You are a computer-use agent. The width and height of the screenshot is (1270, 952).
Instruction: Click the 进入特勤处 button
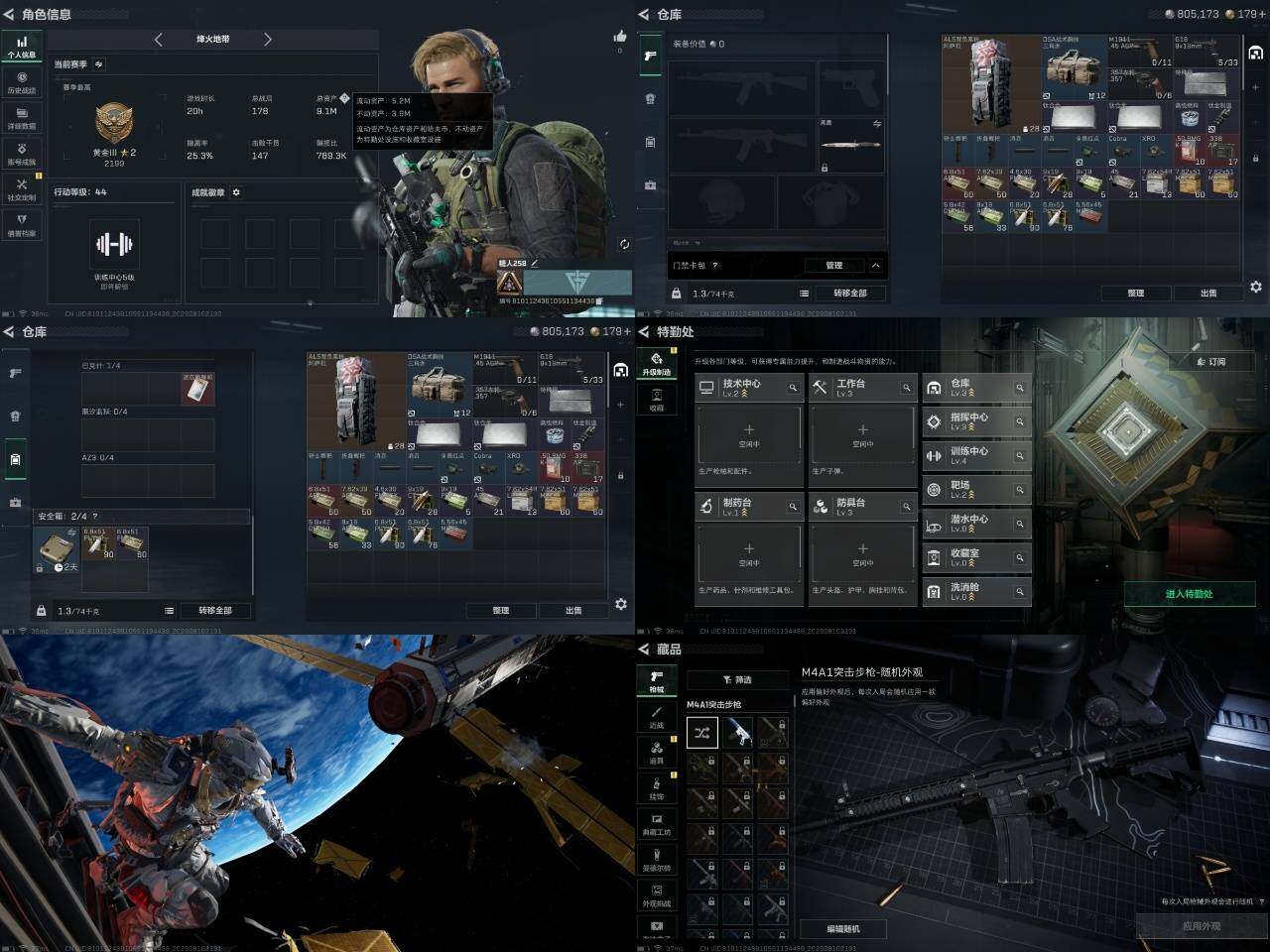click(1189, 594)
